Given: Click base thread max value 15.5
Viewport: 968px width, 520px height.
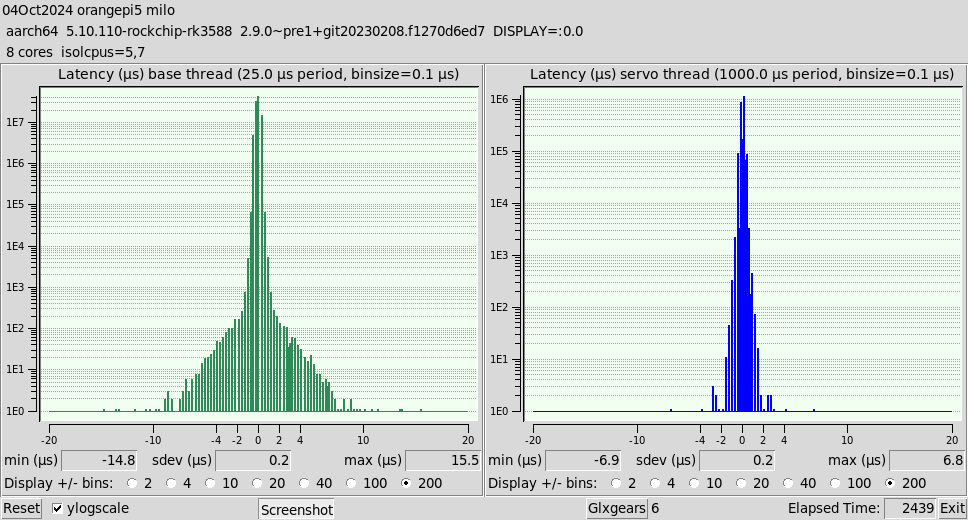Looking at the screenshot, I should (443, 460).
